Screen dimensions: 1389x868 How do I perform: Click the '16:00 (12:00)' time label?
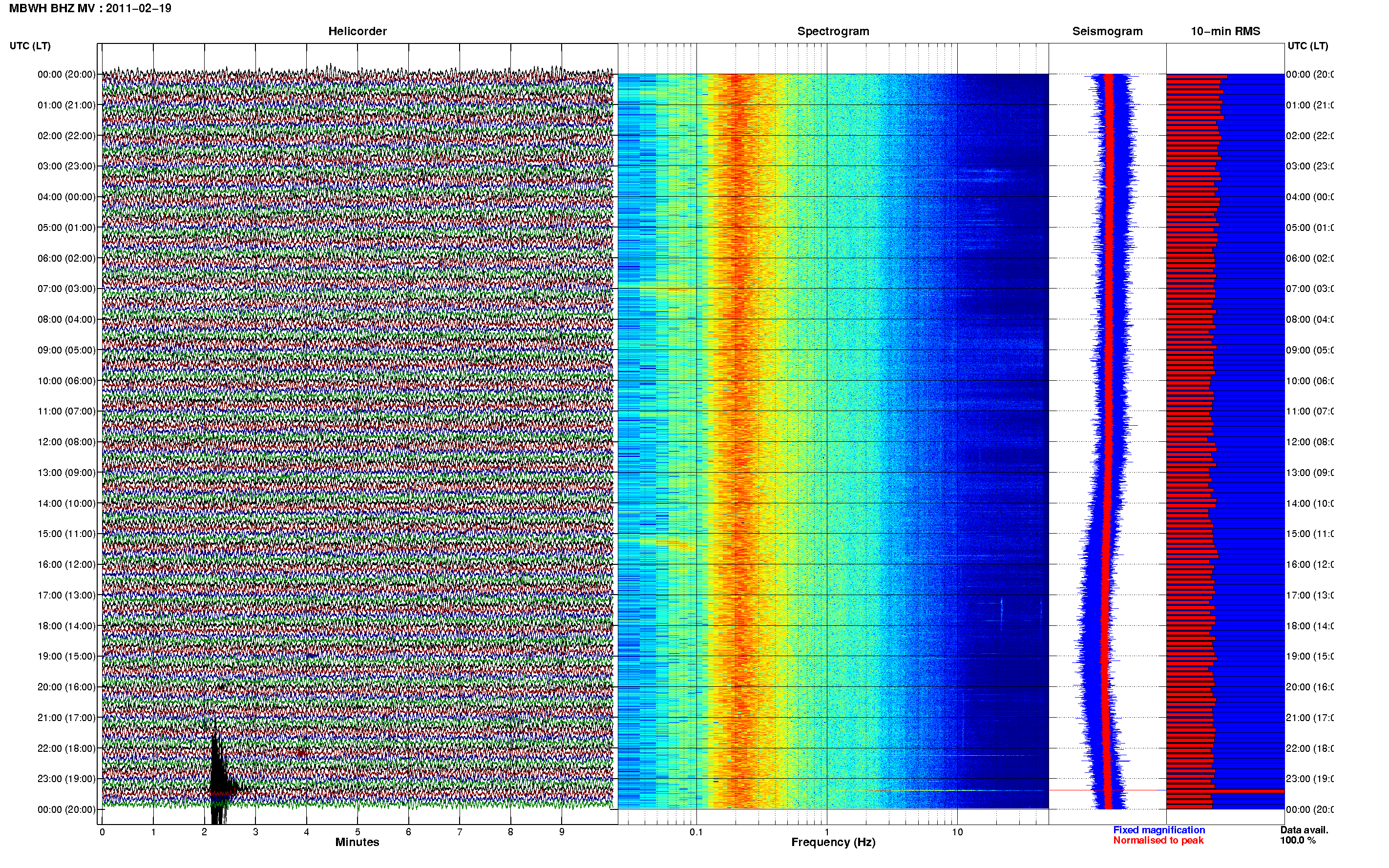coord(66,564)
